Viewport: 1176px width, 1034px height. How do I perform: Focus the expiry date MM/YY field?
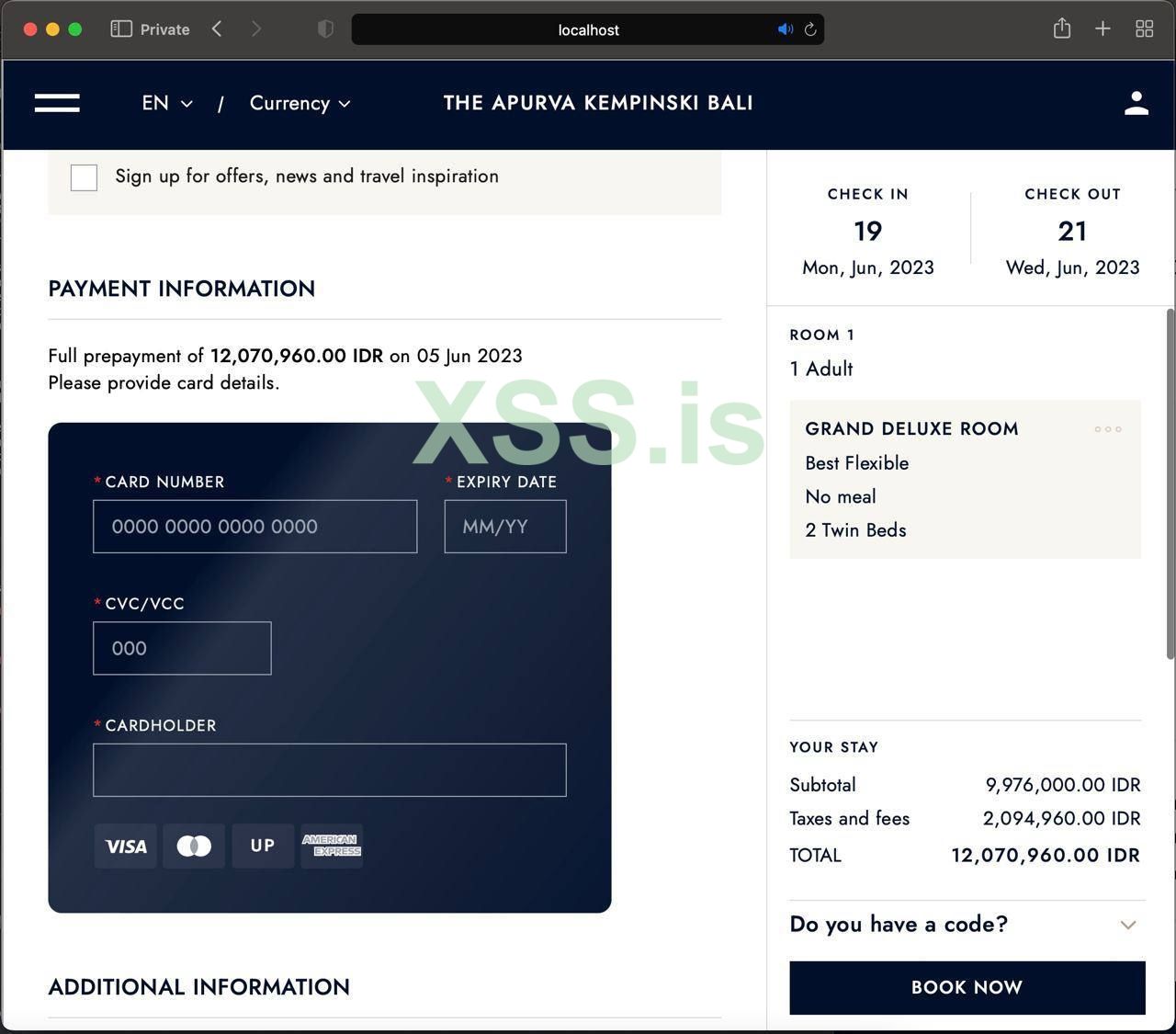click(x=505, y=527)
